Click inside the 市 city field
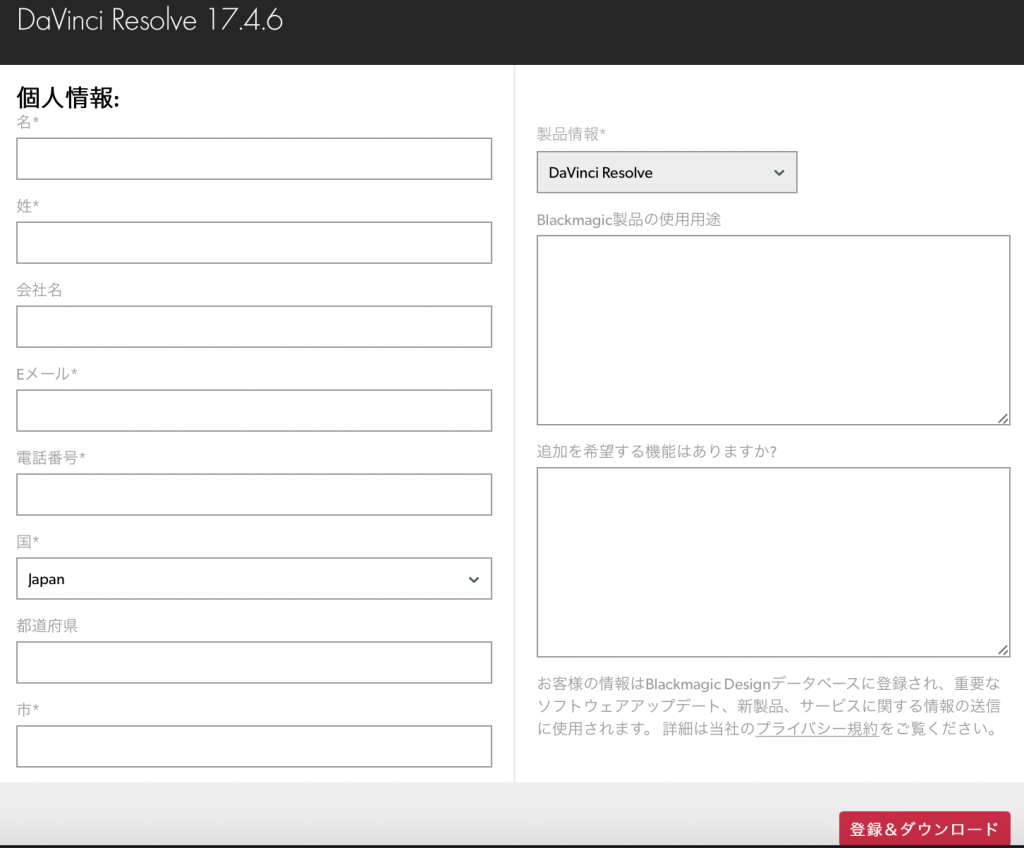1024x848 pixels. (x=253, y=746)
